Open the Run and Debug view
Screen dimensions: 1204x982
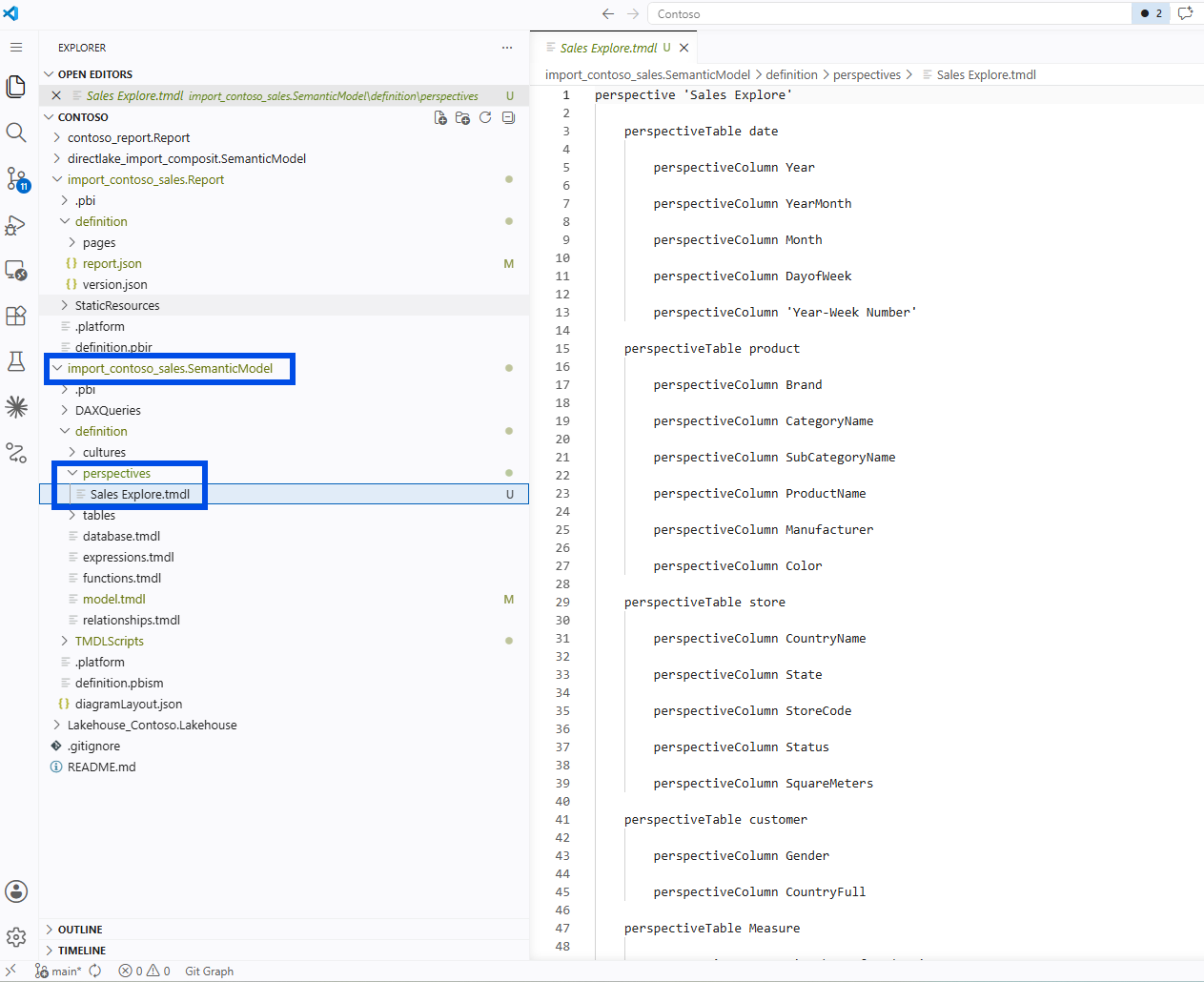point(16,225)
